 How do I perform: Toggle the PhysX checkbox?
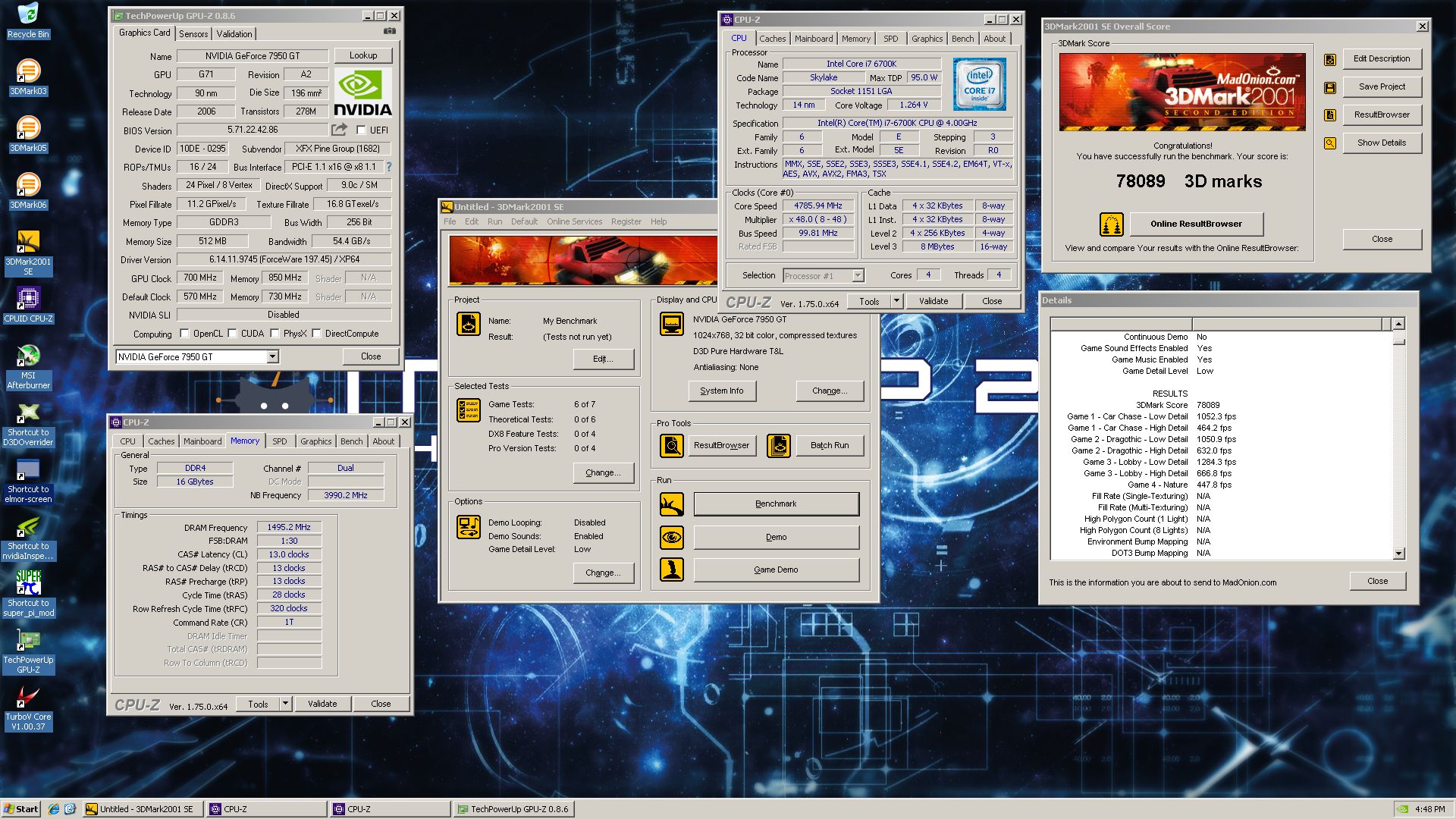[275, 334]
